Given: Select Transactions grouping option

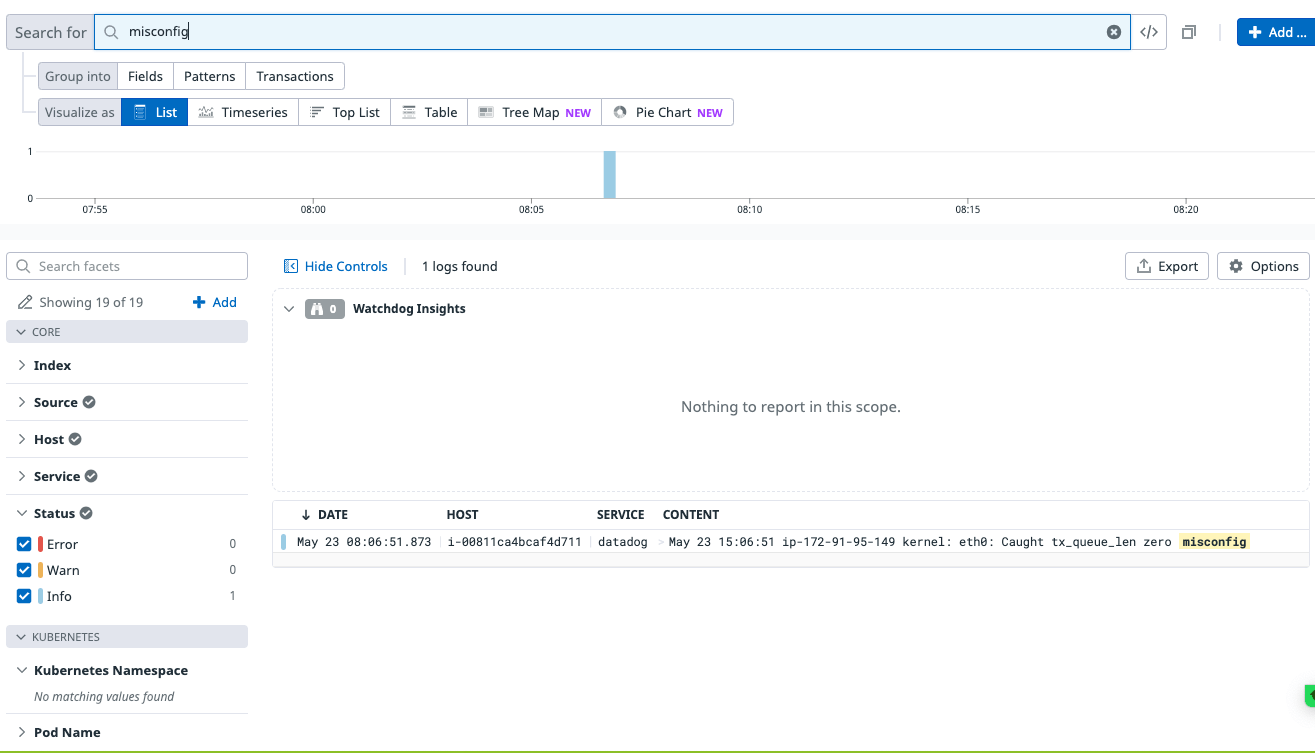Looking at the screenshot, I should pyautogui.click(x=295, y=76).
